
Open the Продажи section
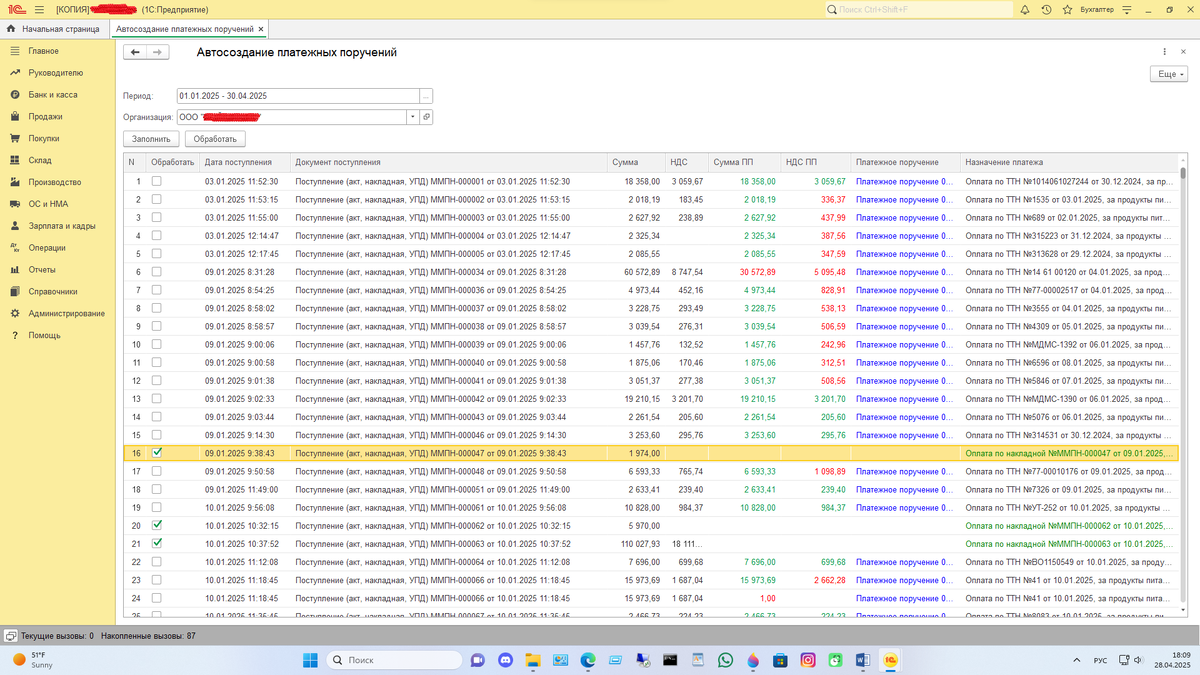[x=45, y=116]
